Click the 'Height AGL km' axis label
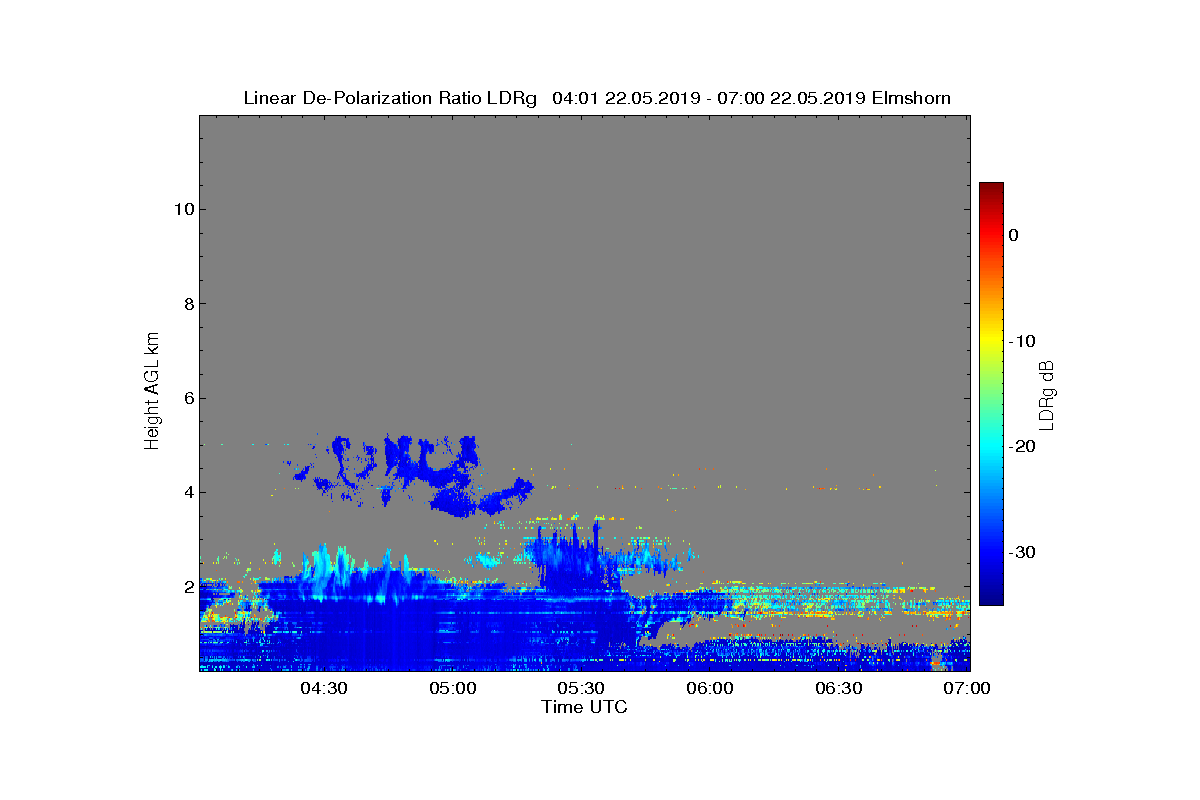Viewport: 1200px width, 800px height. [152, 392]
